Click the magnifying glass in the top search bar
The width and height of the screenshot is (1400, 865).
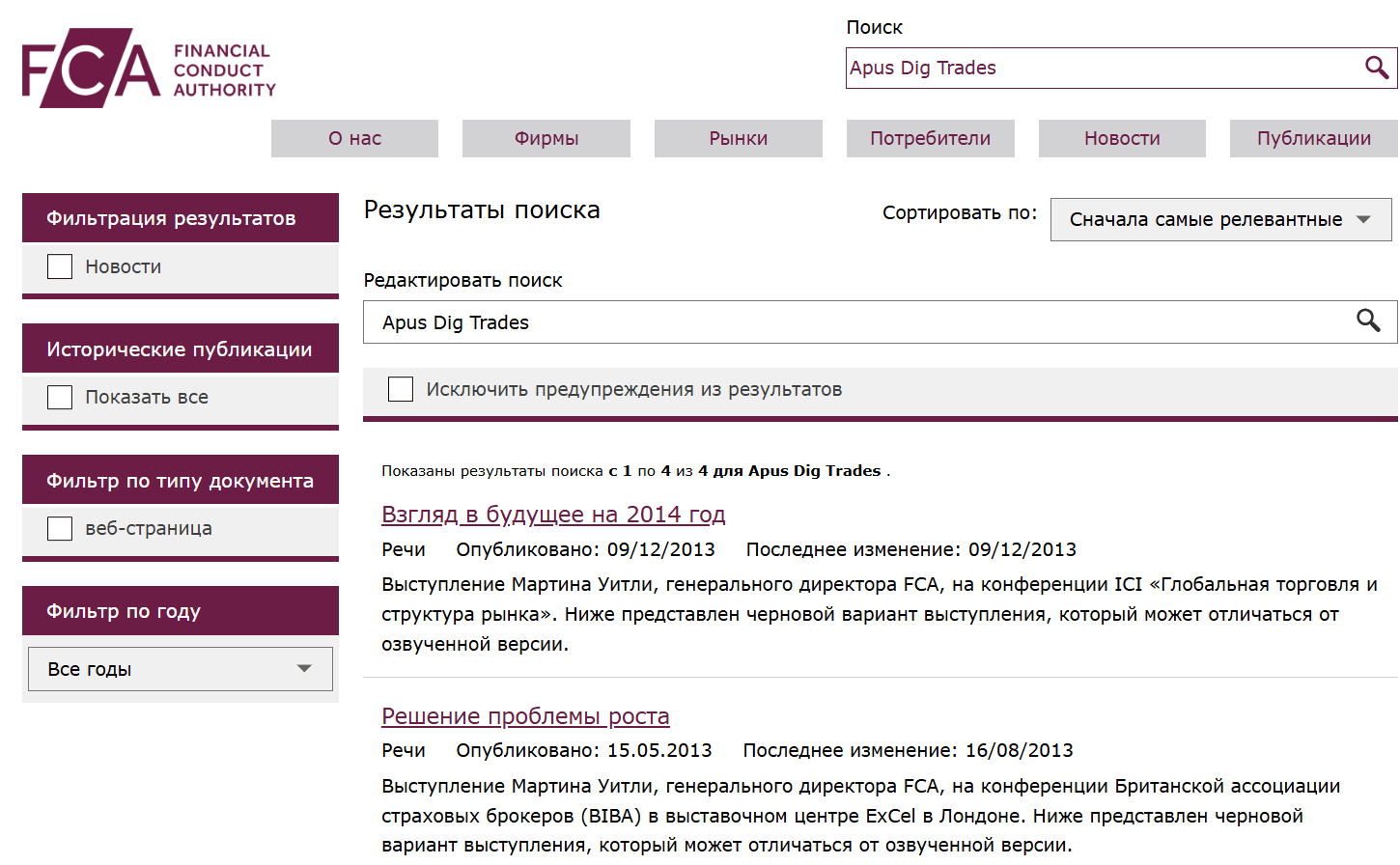[x=1375, y=68]
